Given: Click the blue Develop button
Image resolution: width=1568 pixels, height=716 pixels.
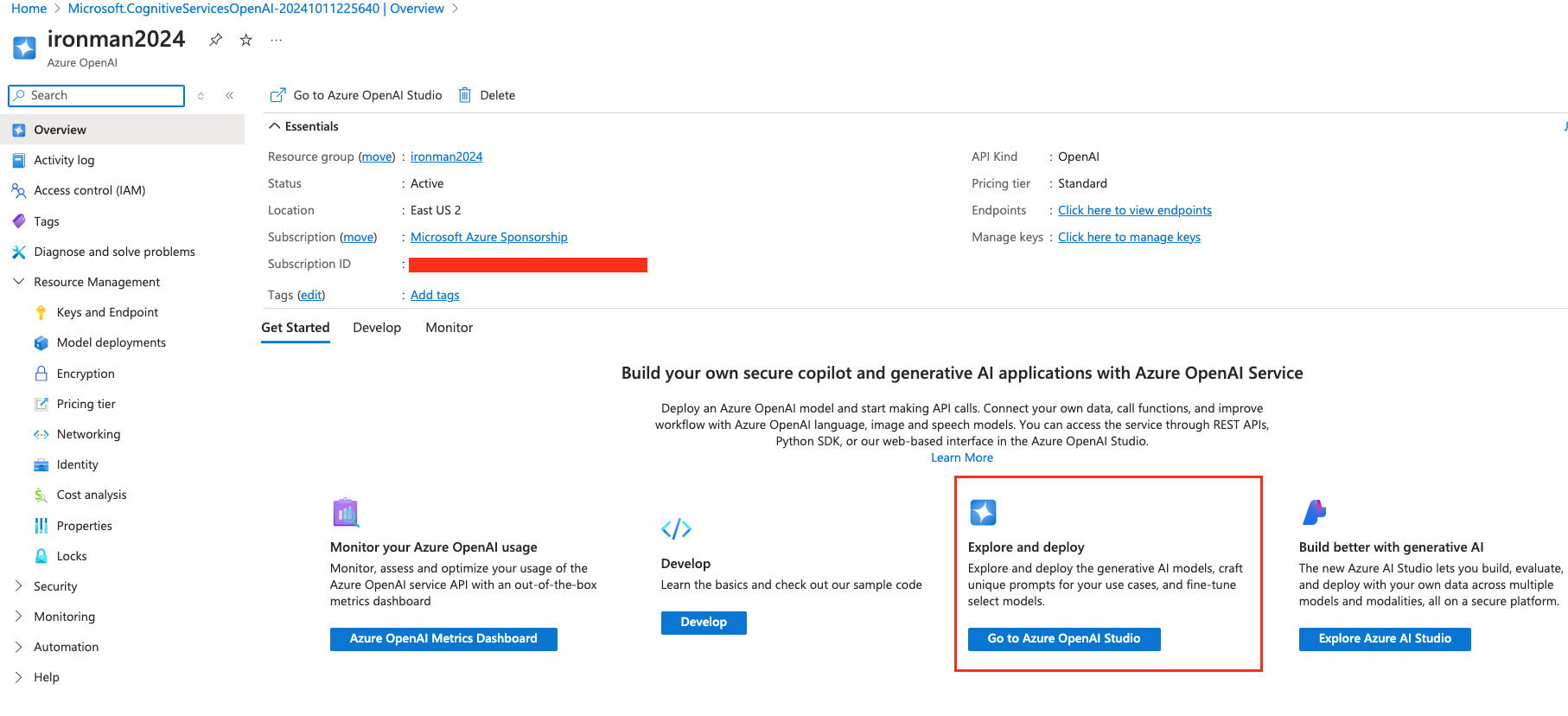Looking at the screenshot, I should pyautogui.click(x=704, y=623).
